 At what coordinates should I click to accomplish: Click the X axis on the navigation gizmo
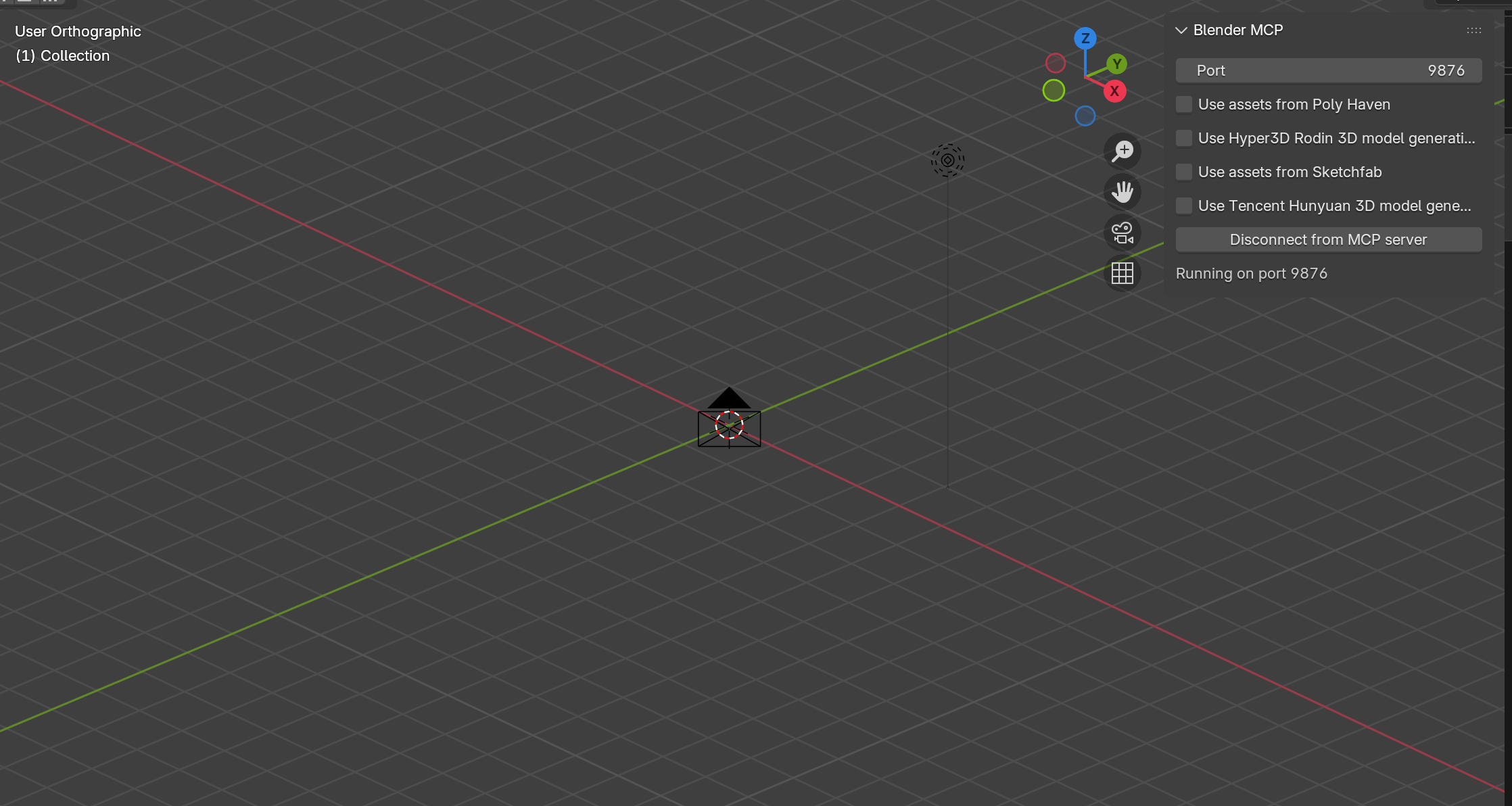[x=1114, y=91]
